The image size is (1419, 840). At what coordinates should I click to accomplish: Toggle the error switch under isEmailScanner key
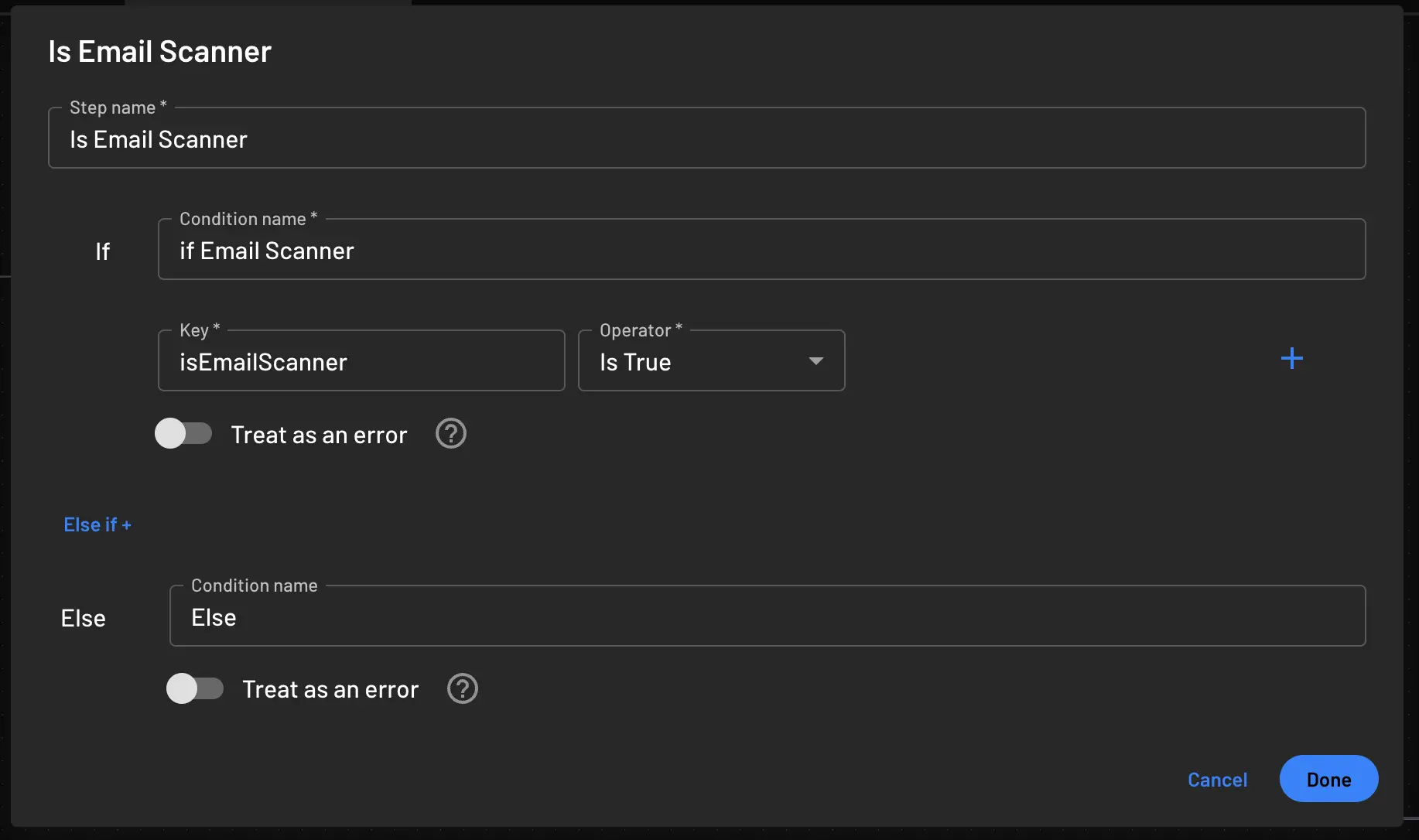pos(184,433)
